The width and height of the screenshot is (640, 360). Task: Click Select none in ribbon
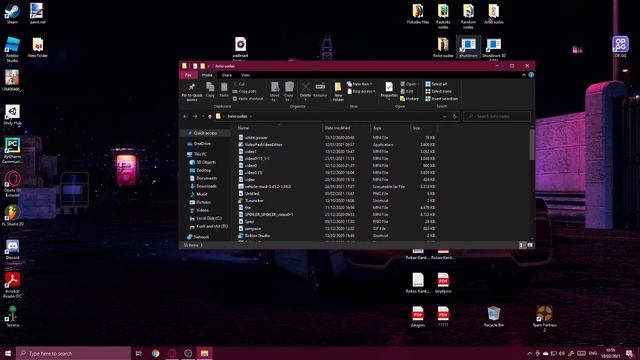coord(438,91)
